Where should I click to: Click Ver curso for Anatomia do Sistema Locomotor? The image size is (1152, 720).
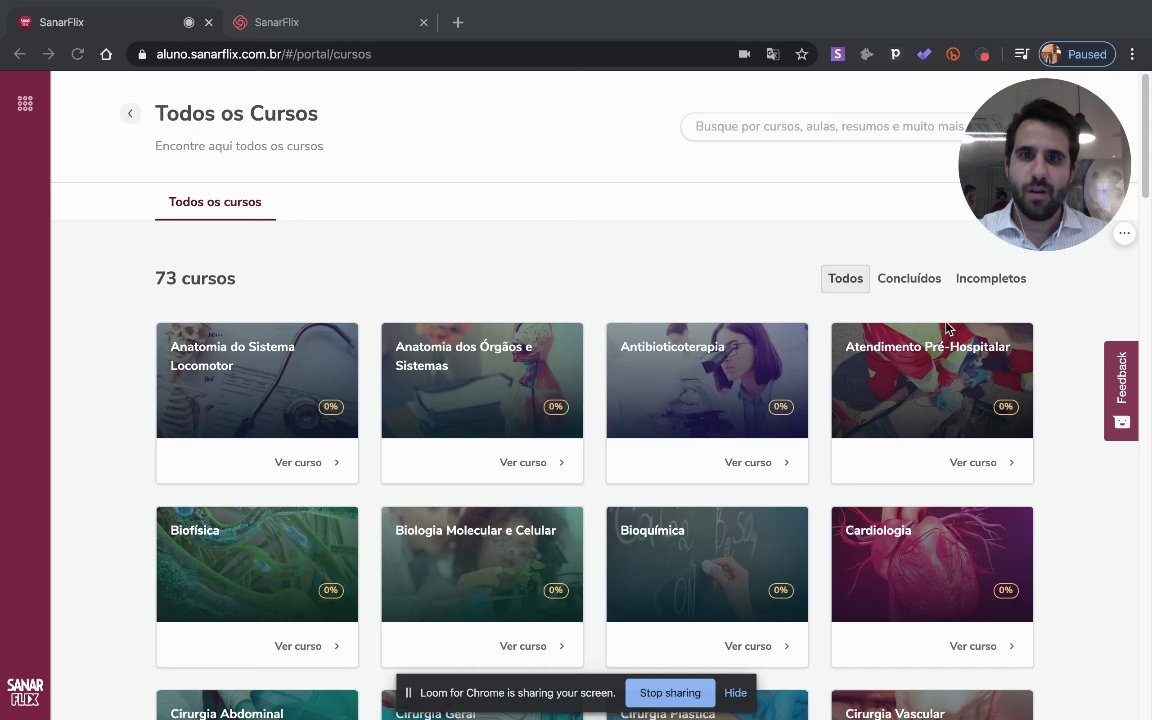click(x=307, y=462)
